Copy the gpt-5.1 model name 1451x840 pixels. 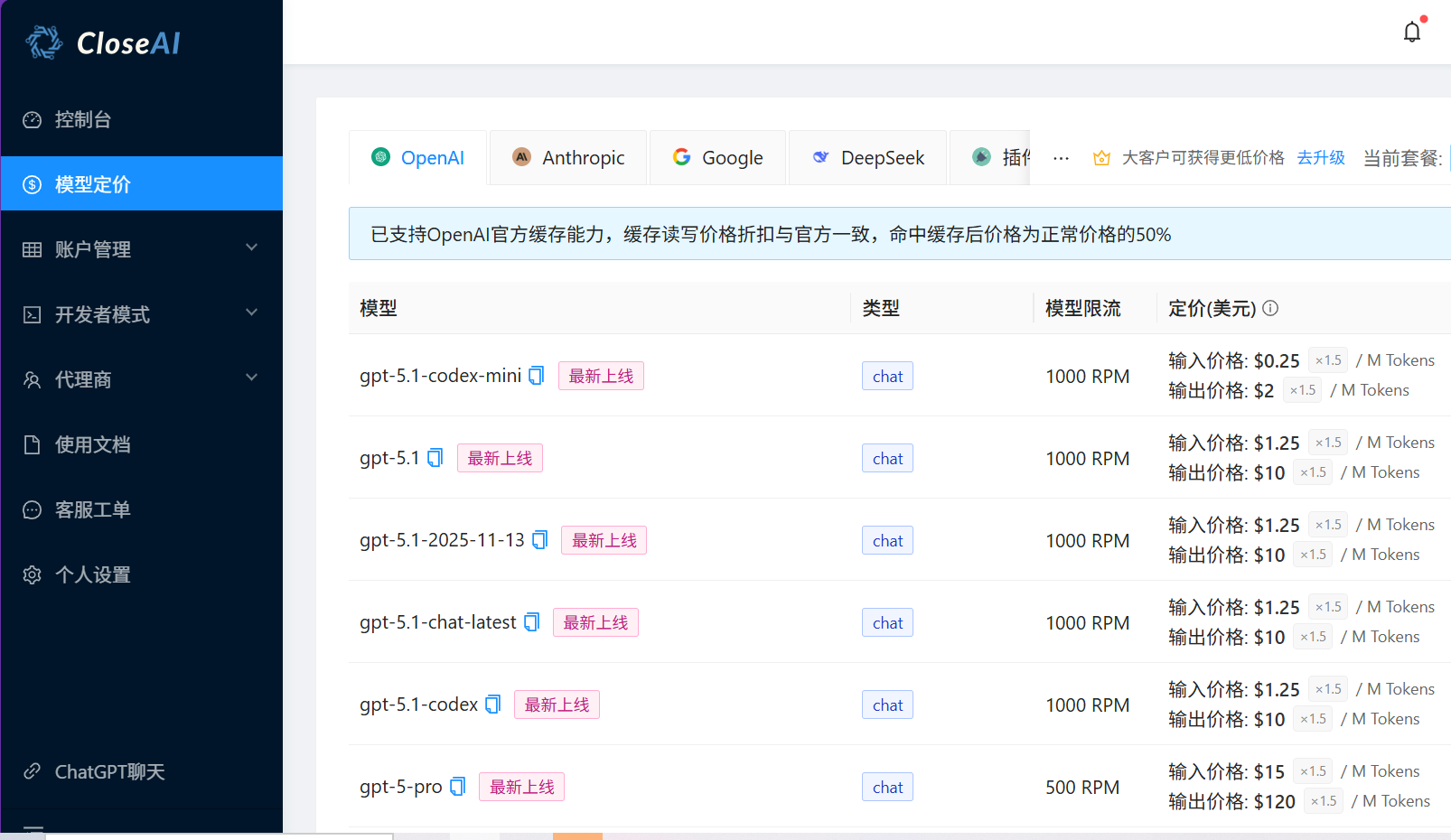[x=435, y=458]
